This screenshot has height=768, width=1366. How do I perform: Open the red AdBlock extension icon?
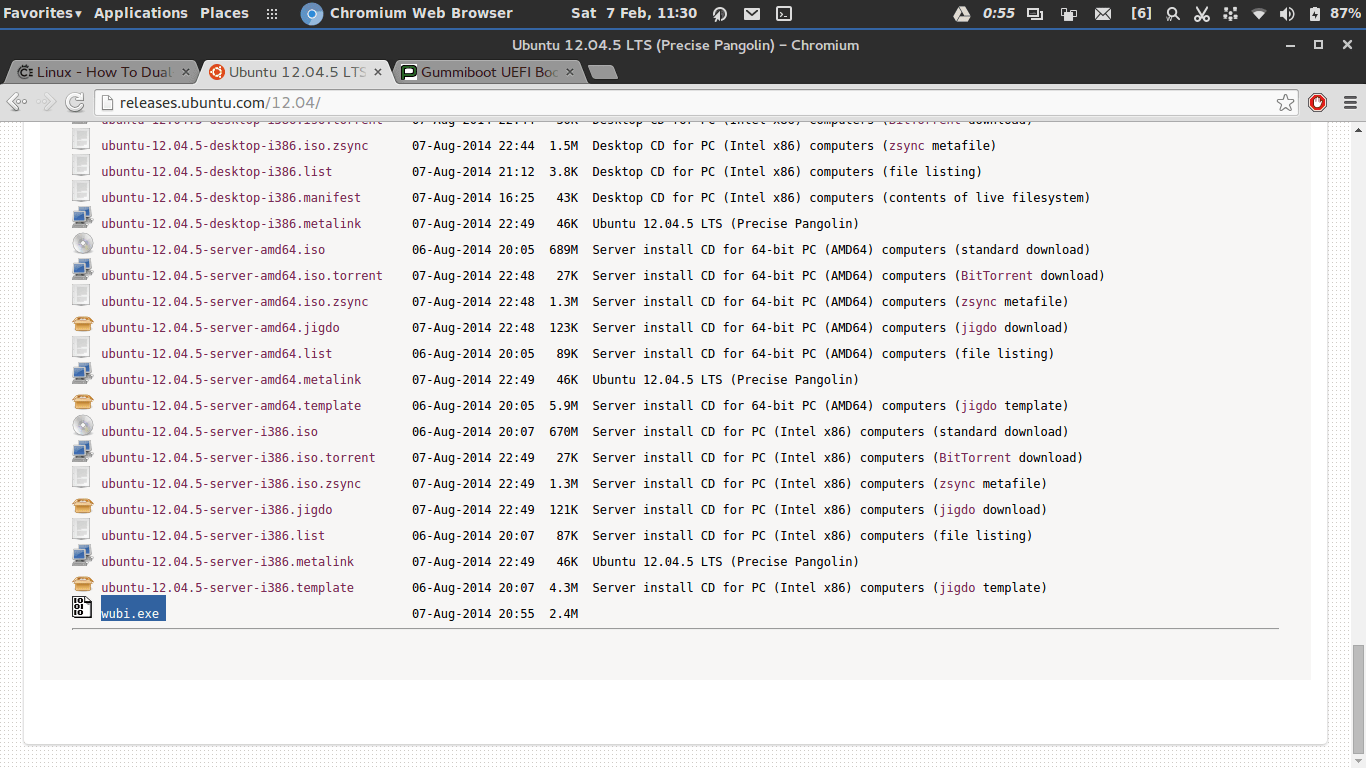coord(1318,102)
